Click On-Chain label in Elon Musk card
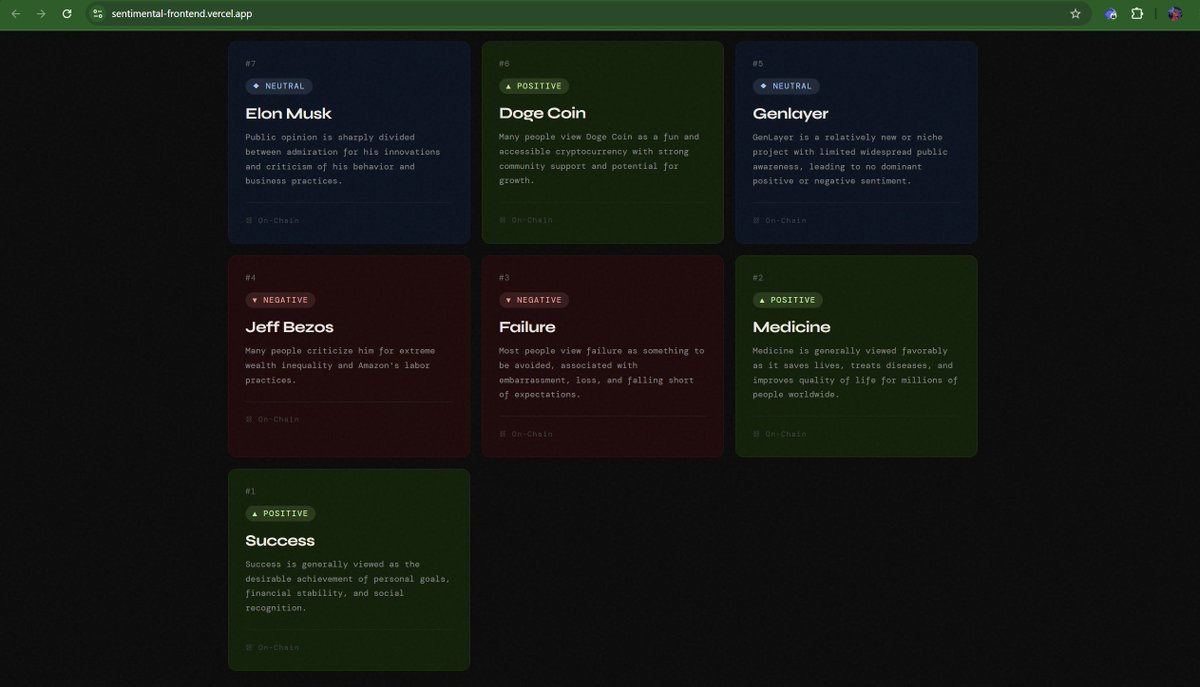1200x687 pixels. (272, 220)
